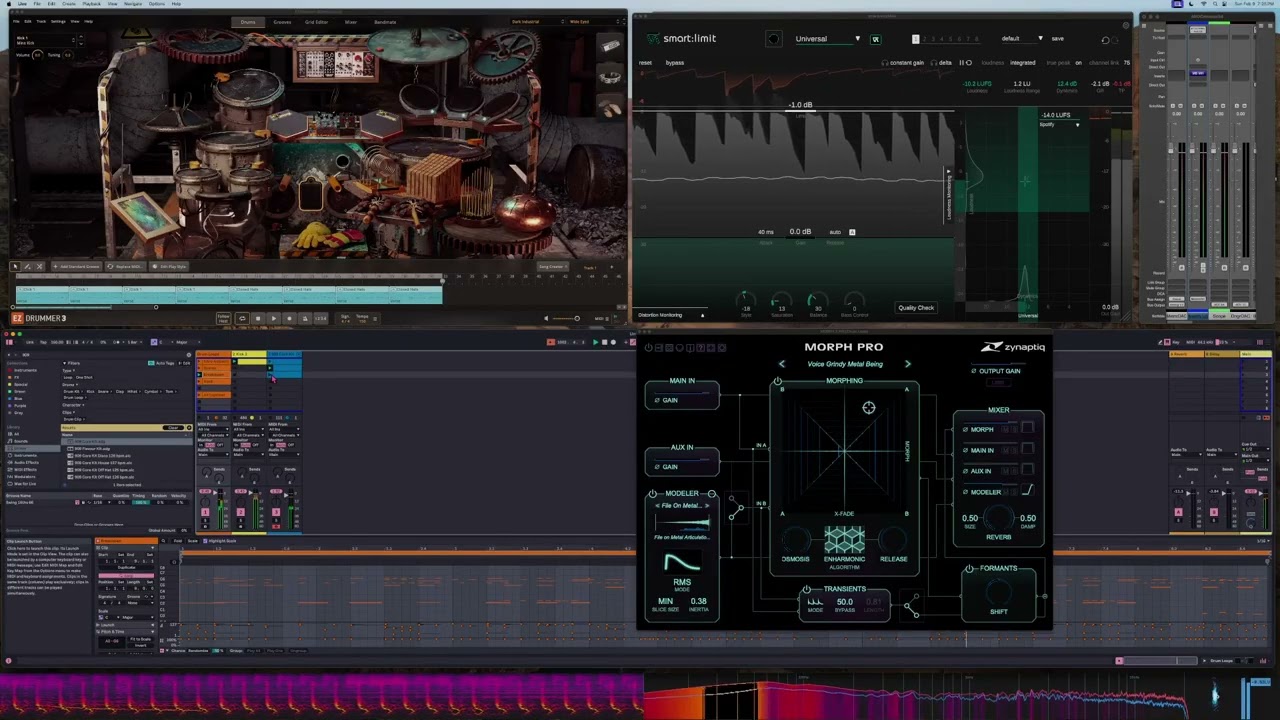Viewport: 1280px width, 720px height.
Task: Go to next Morph Pro preset
Action: point(907,364)
